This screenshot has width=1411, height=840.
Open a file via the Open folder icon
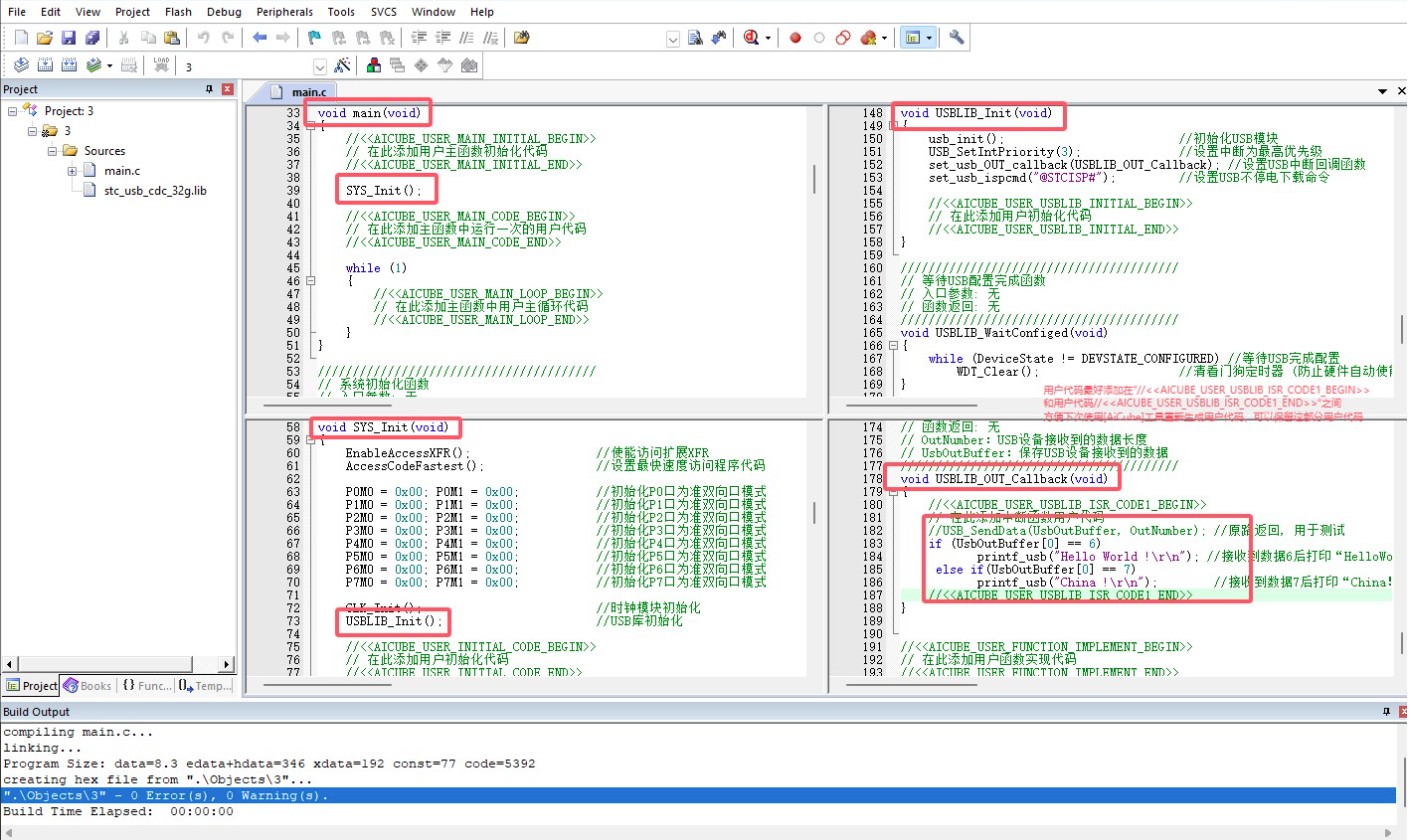[45, 38]
